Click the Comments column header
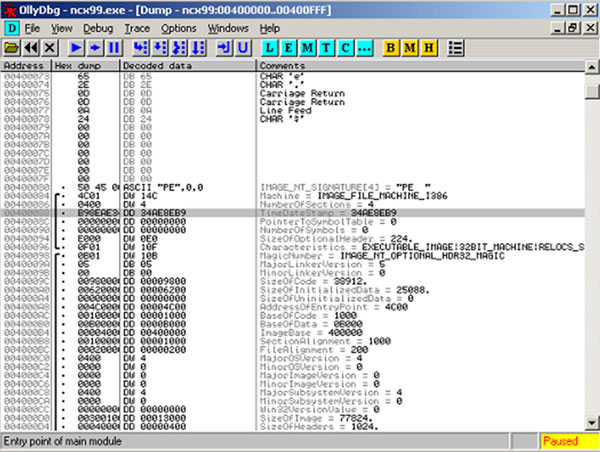Image resolution: width=600 pixels, height=452 pixels. tap(421, 65)
